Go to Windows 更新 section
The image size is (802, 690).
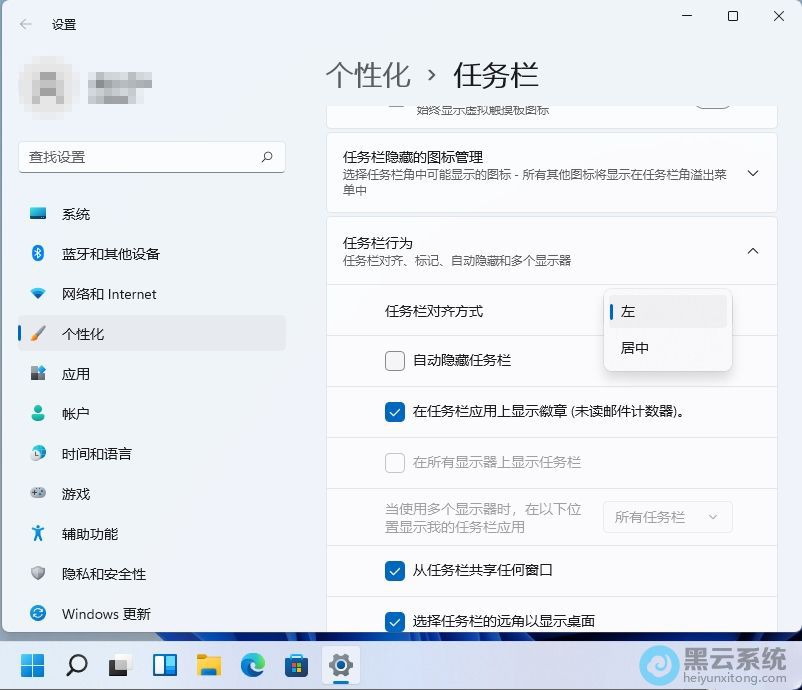point(105,614)
